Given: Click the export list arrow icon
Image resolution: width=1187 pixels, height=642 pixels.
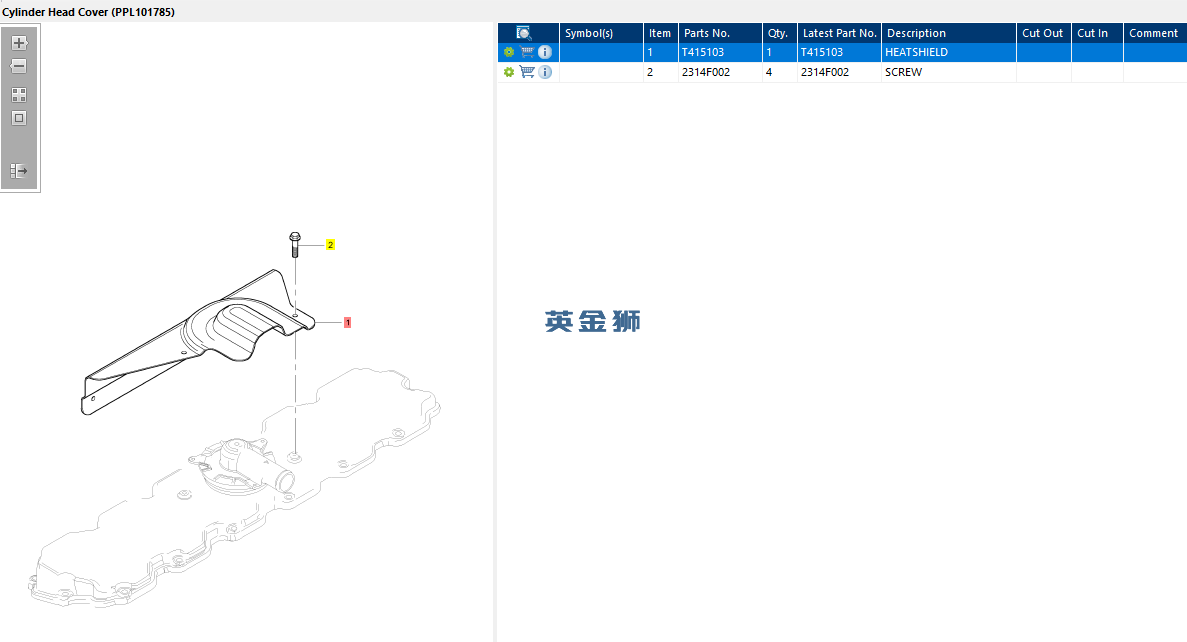Looking at the screenshot, I should pyautogui.click(x=19, y=171).
